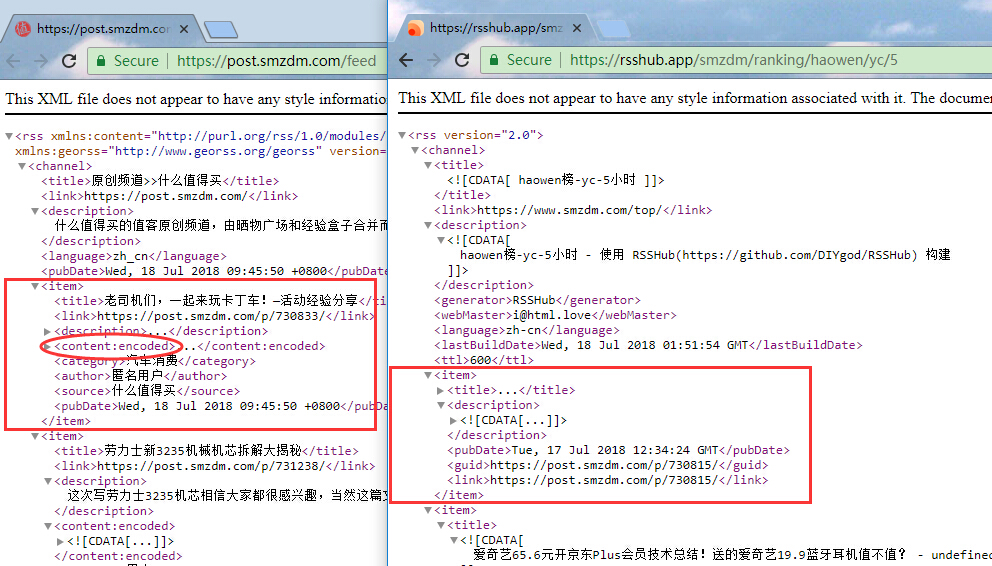Go back in the post.smzdm.com browser window
This screenshot has width=992, height=566.
pyautogui.click(x=13, y=61)
